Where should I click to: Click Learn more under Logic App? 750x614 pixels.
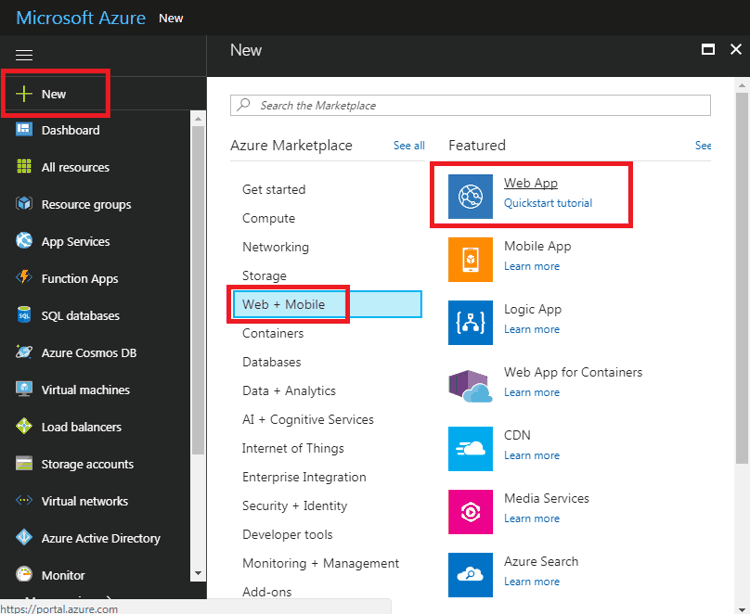[531, 329]
